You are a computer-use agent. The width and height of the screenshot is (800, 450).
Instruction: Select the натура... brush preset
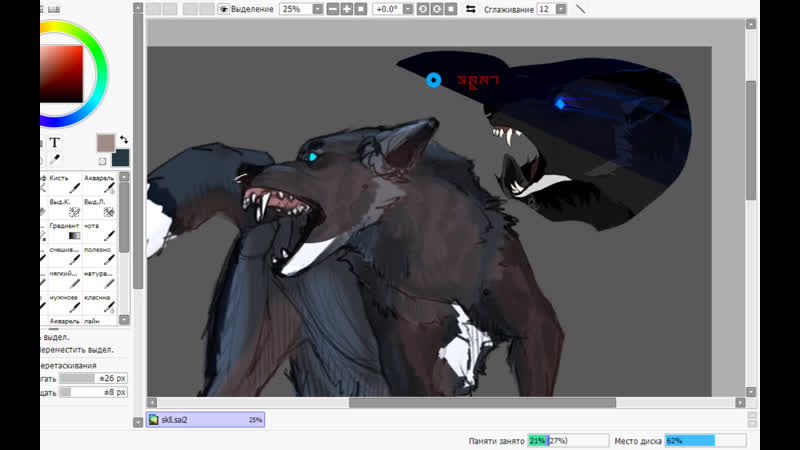tap(99, 280)
